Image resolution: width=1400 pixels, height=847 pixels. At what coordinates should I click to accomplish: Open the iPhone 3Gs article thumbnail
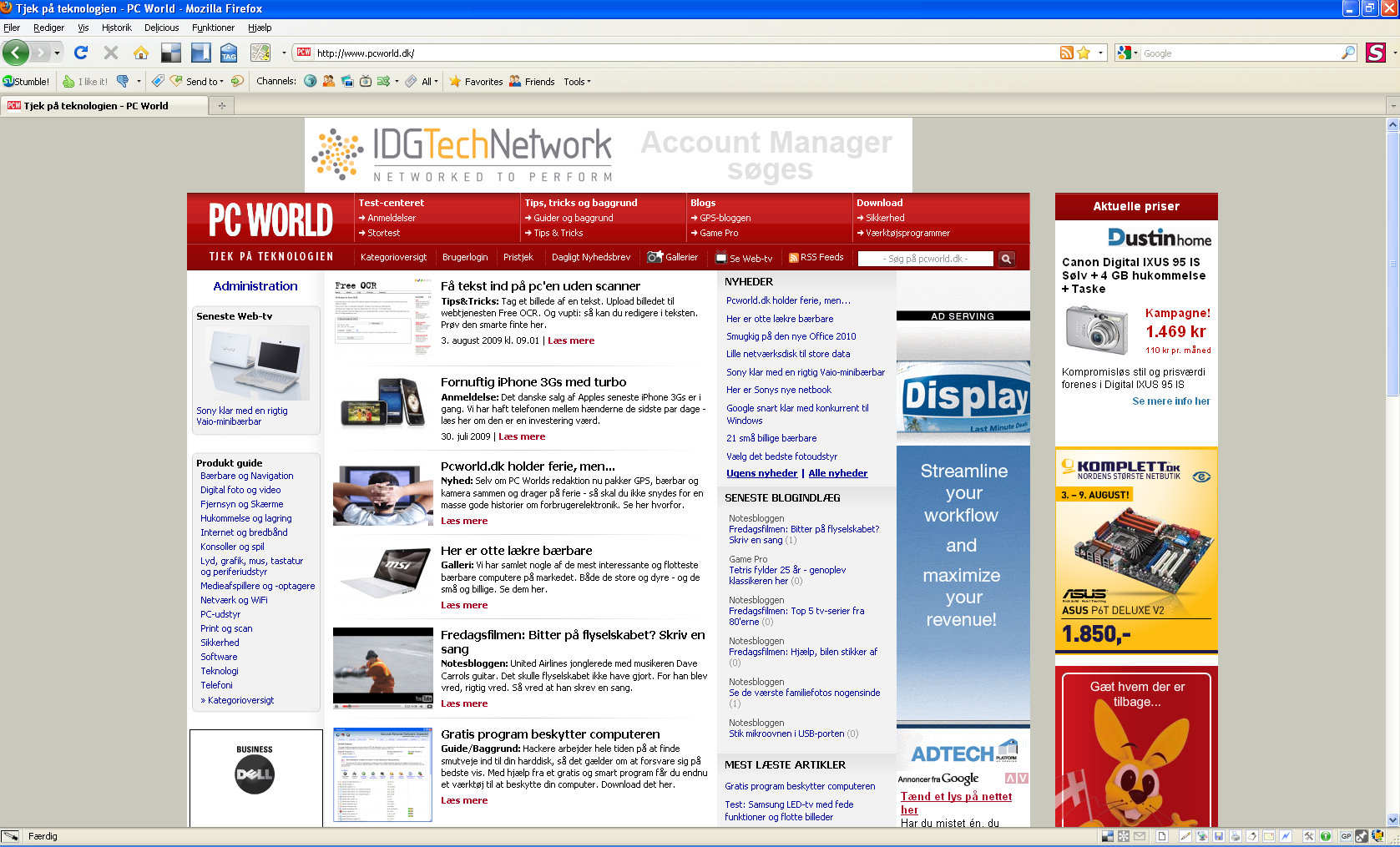point(382,402)
